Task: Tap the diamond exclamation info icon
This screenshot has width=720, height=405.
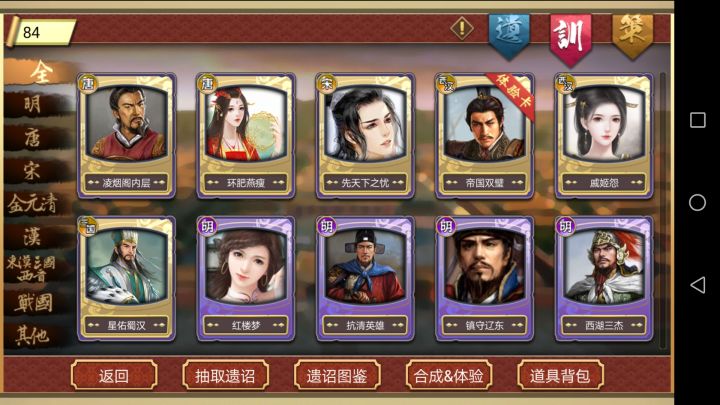Action: pos(462,28)
